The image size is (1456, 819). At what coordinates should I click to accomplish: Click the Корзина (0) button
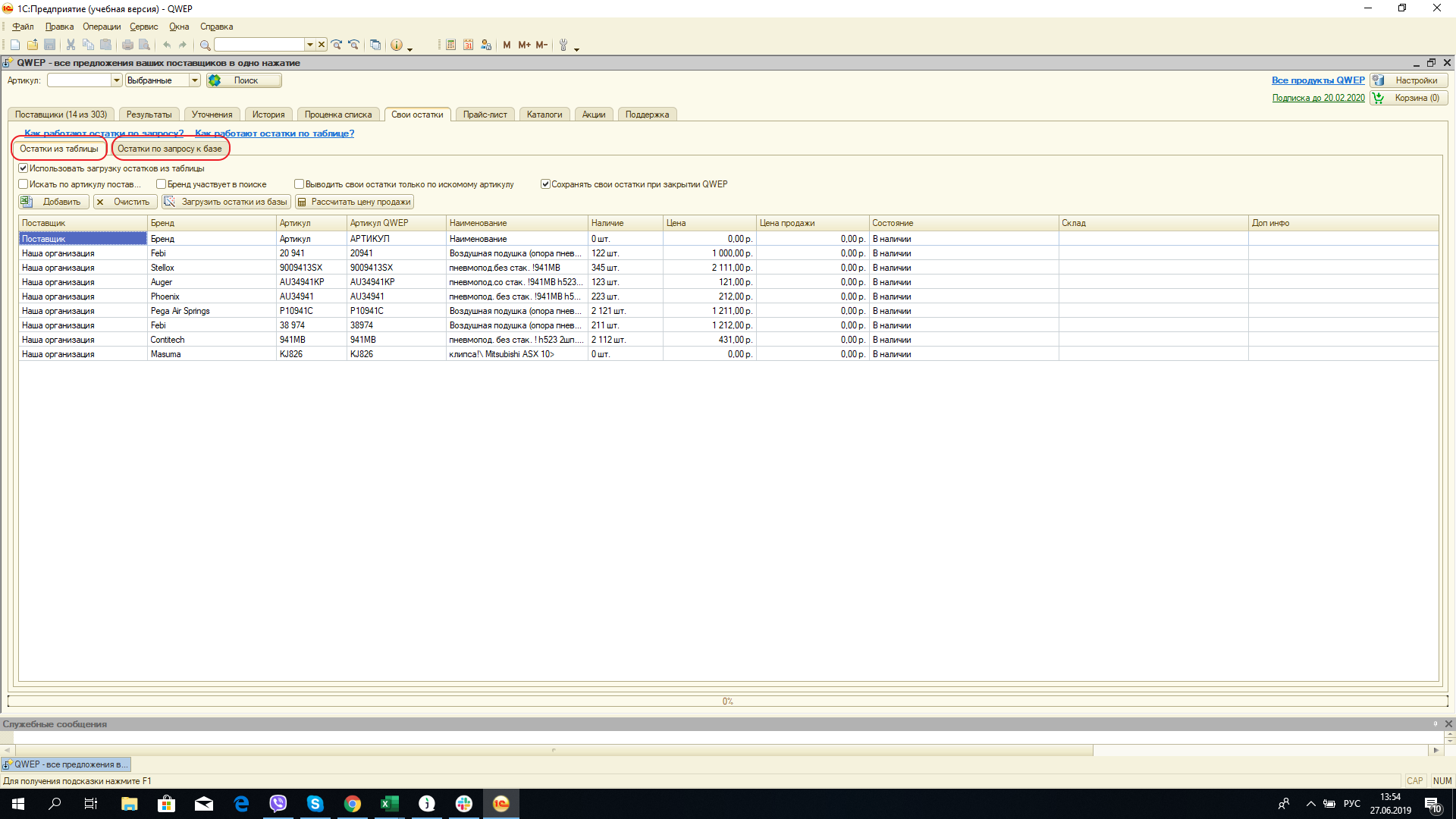(1410, 98)
